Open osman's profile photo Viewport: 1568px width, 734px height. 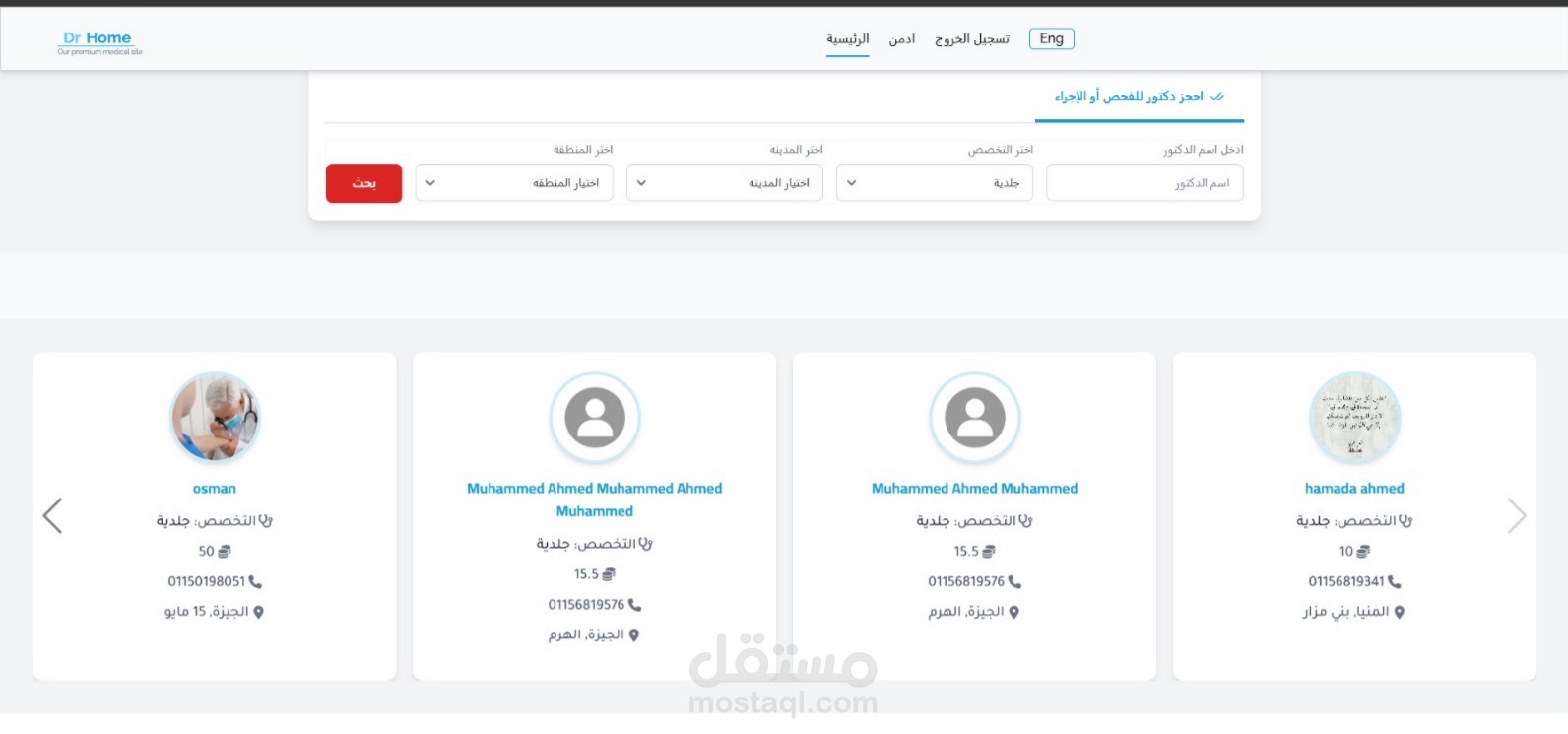[x=215, y=418]
